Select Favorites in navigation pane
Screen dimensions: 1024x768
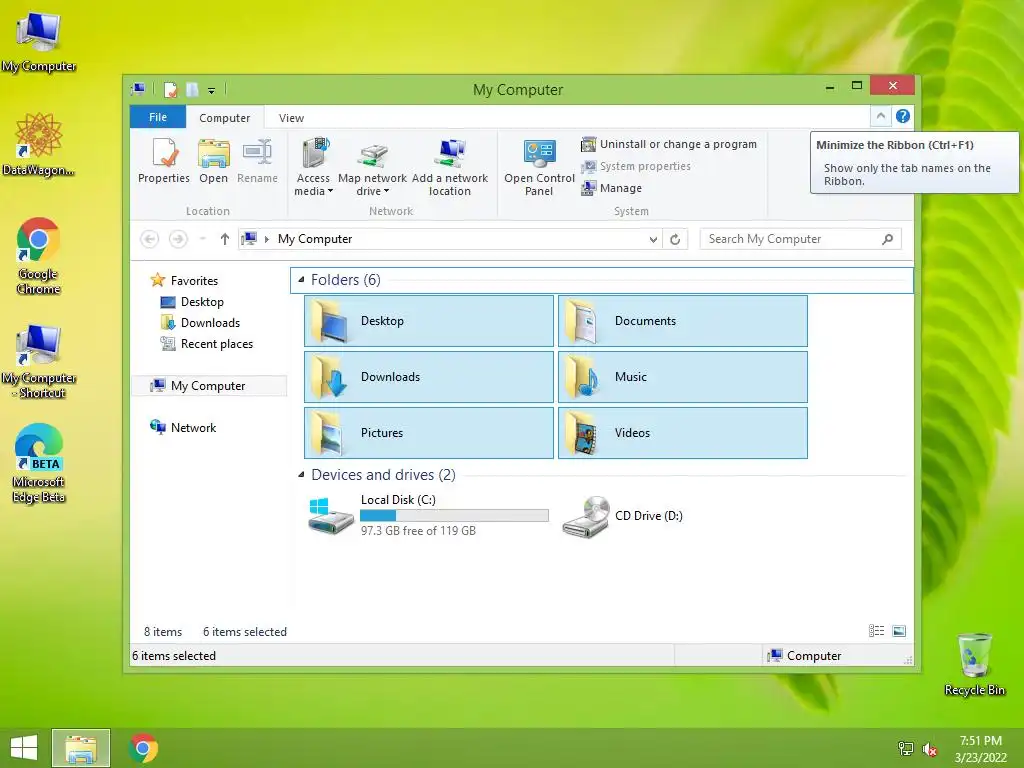click(185, 281)
